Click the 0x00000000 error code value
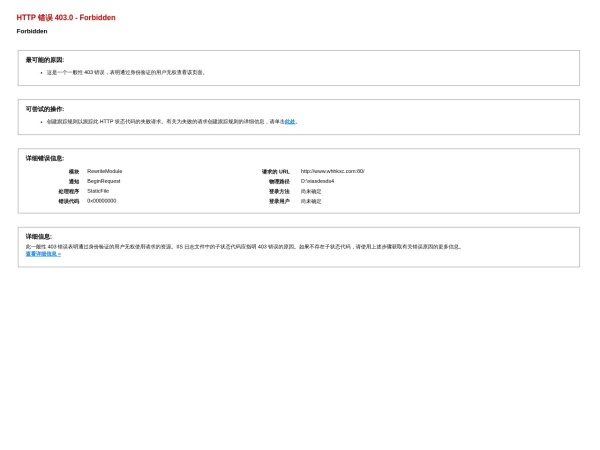 click(101, 201)
